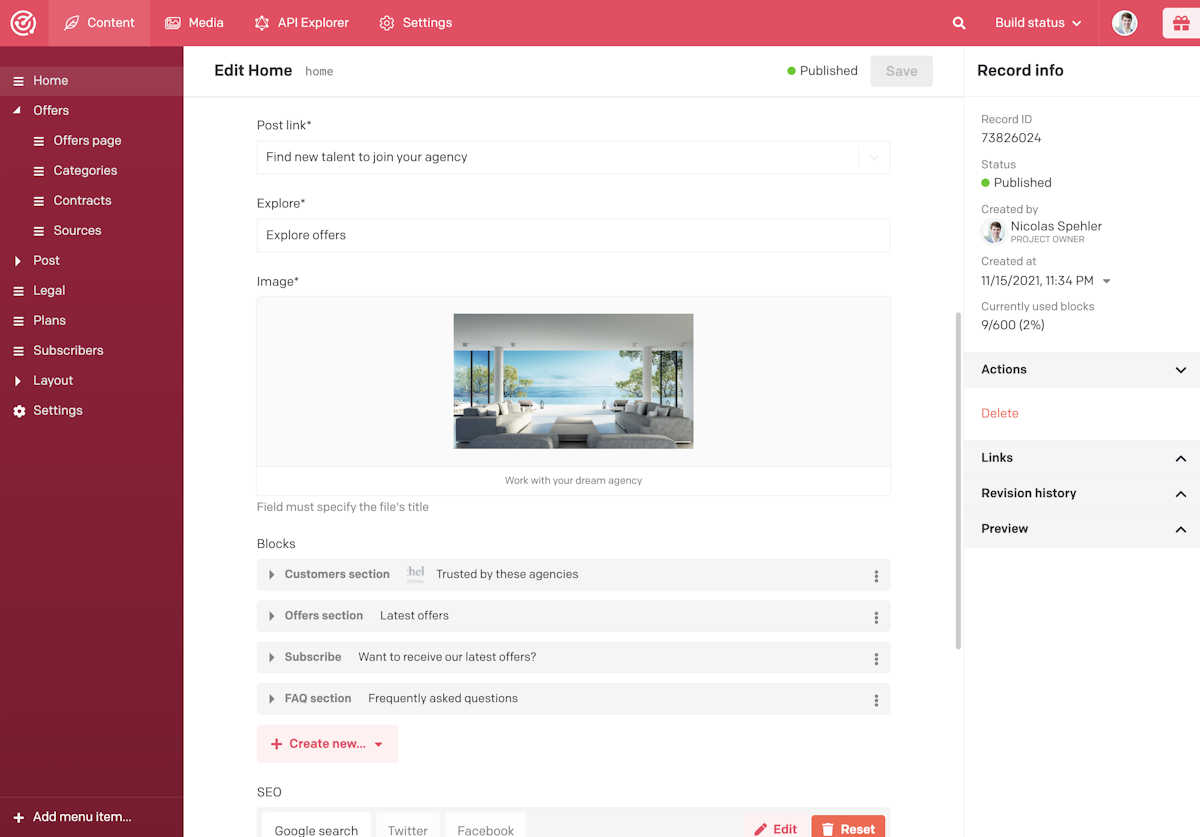Click the Save button

pyautogui.click(x=901, y=71)
